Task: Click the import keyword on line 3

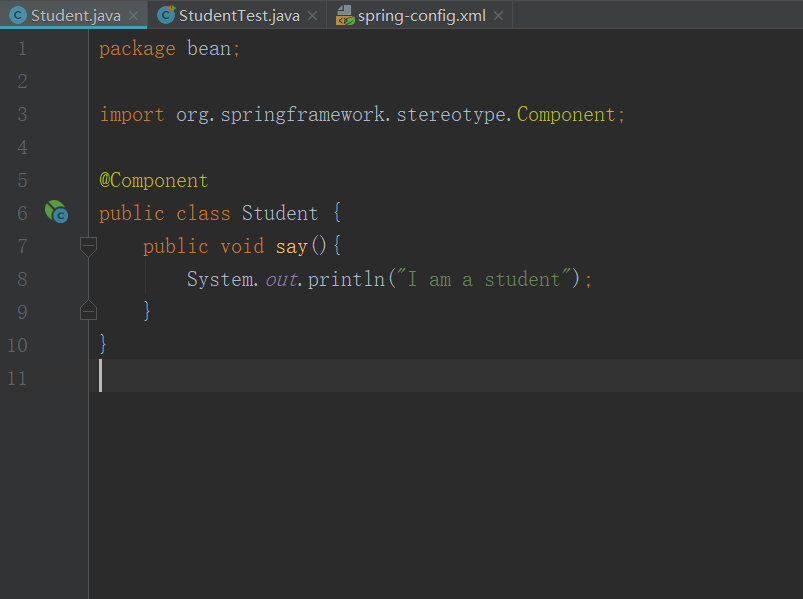Action: [x=132, y=114]
